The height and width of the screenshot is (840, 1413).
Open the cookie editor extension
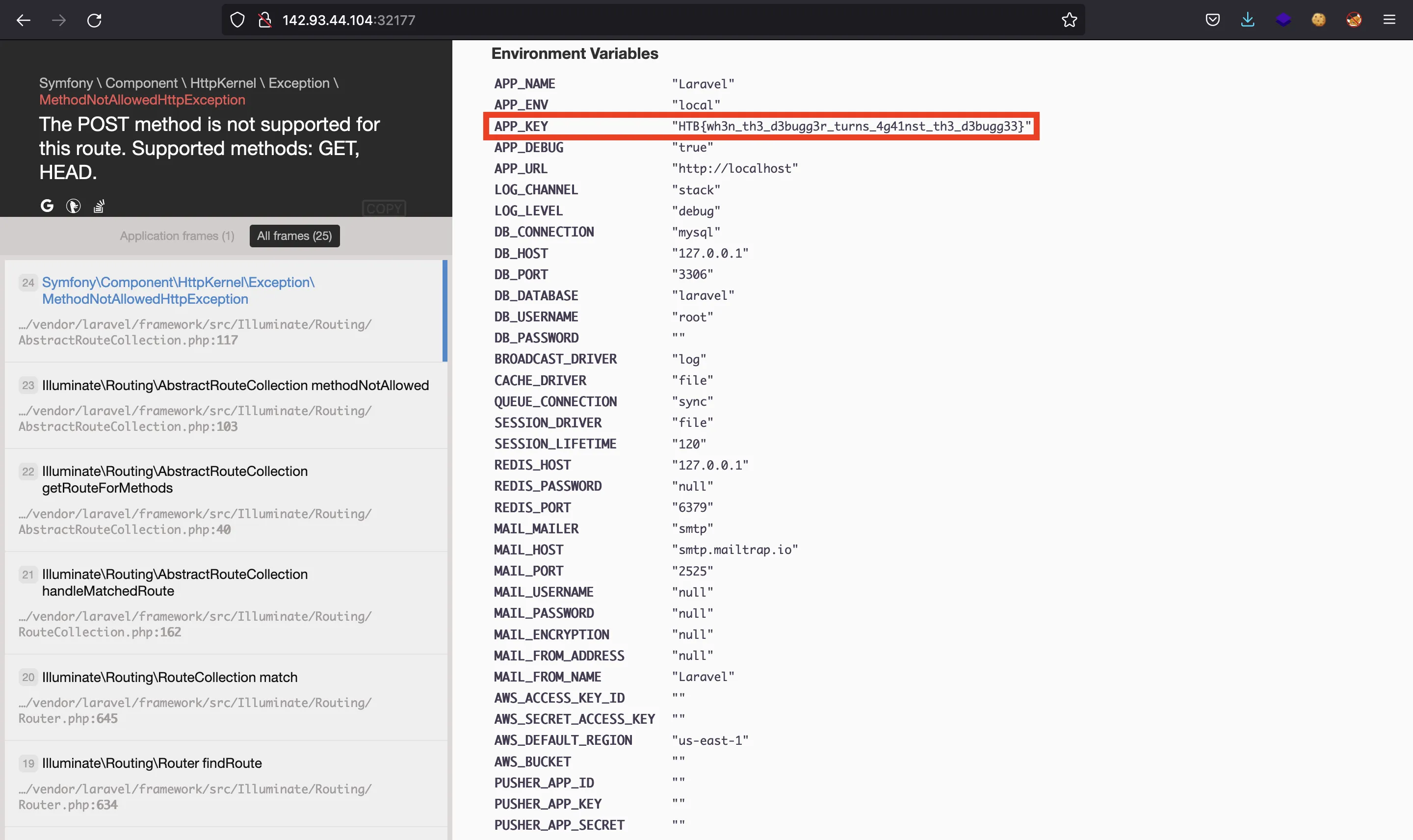(x=1318, y=21)
